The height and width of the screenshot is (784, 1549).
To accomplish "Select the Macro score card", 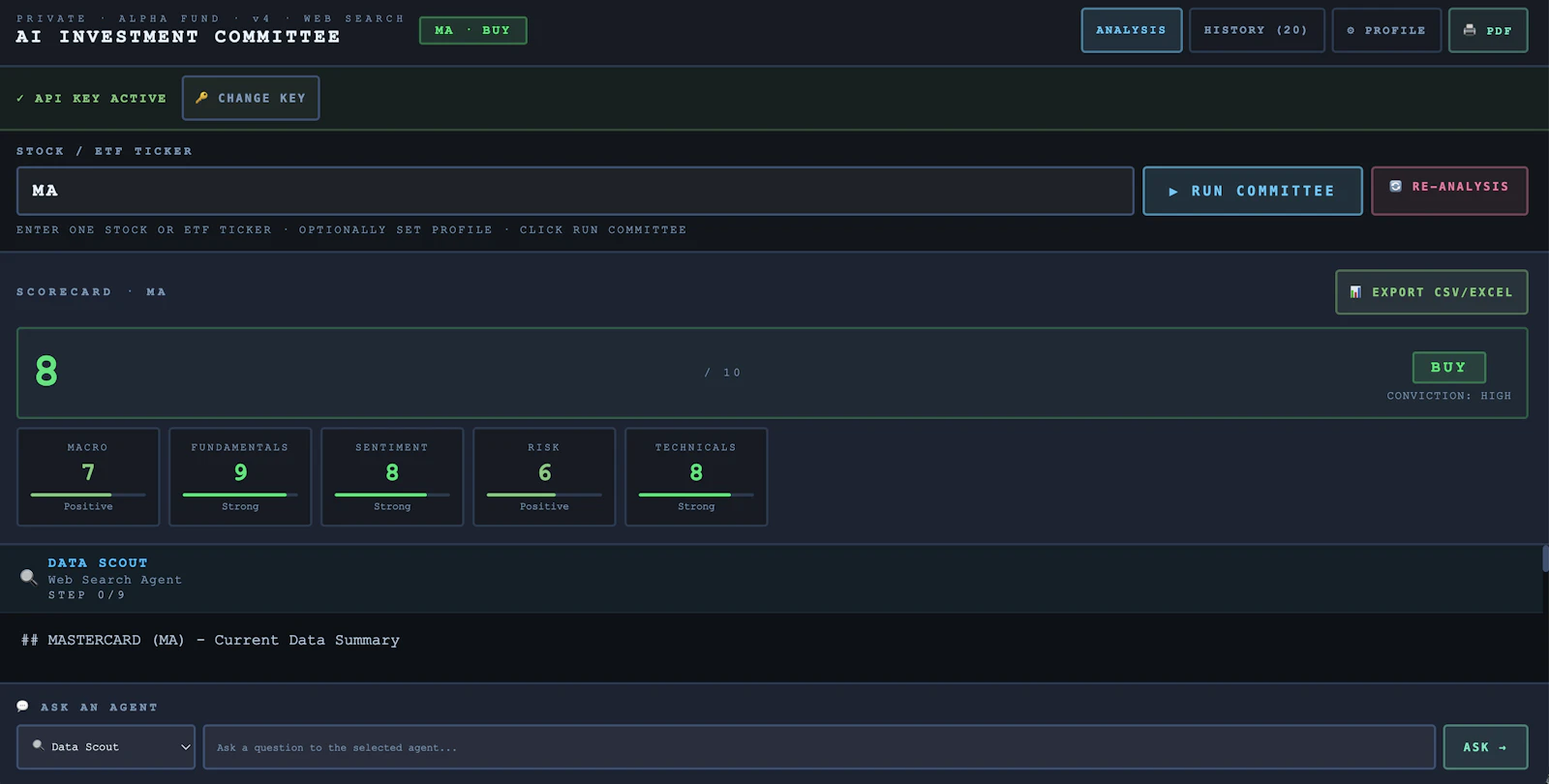I will [x=88, y=477].
